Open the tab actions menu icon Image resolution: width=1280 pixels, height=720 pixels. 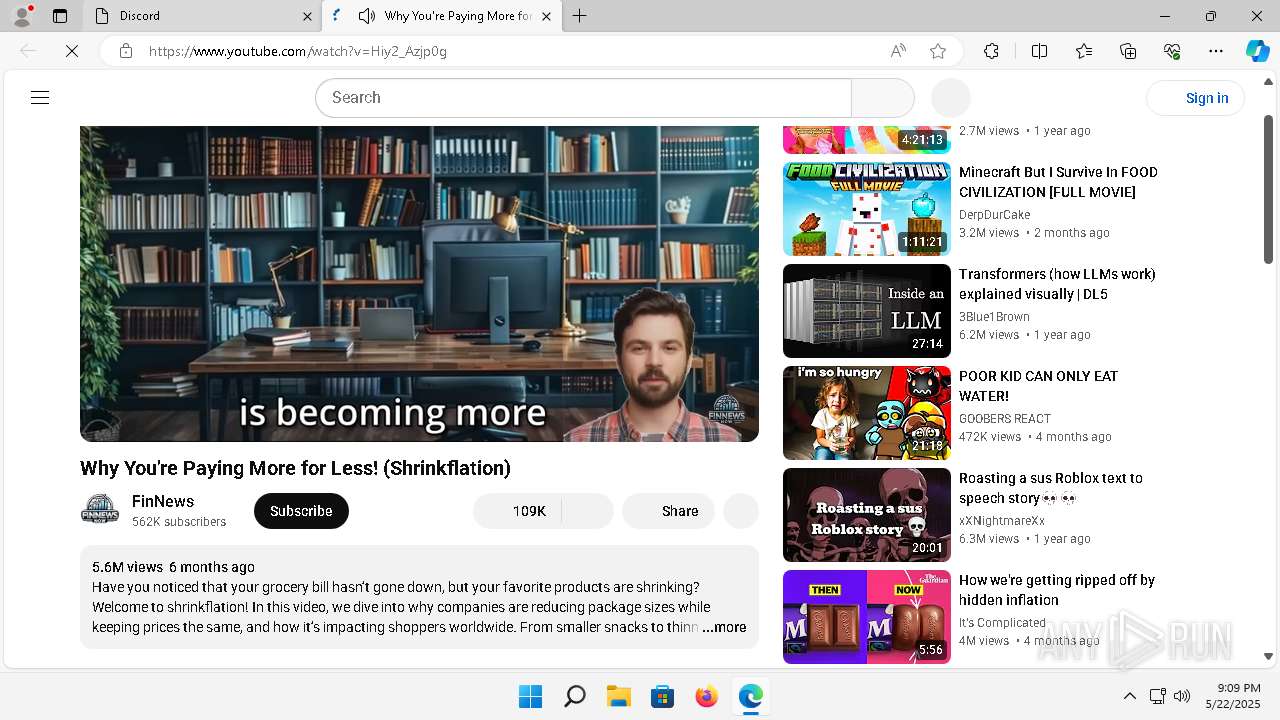tap(60, 16)
